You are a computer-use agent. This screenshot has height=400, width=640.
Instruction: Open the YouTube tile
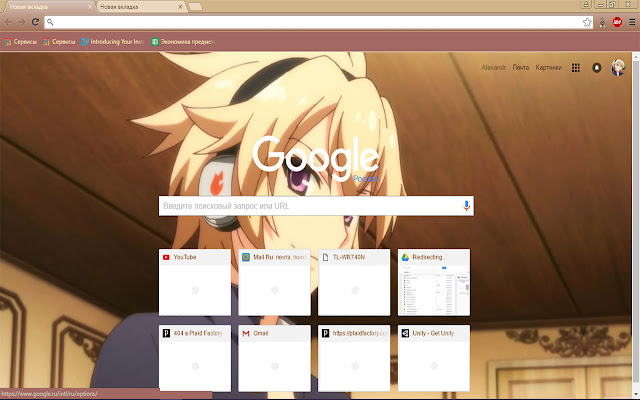pos(195,282)
